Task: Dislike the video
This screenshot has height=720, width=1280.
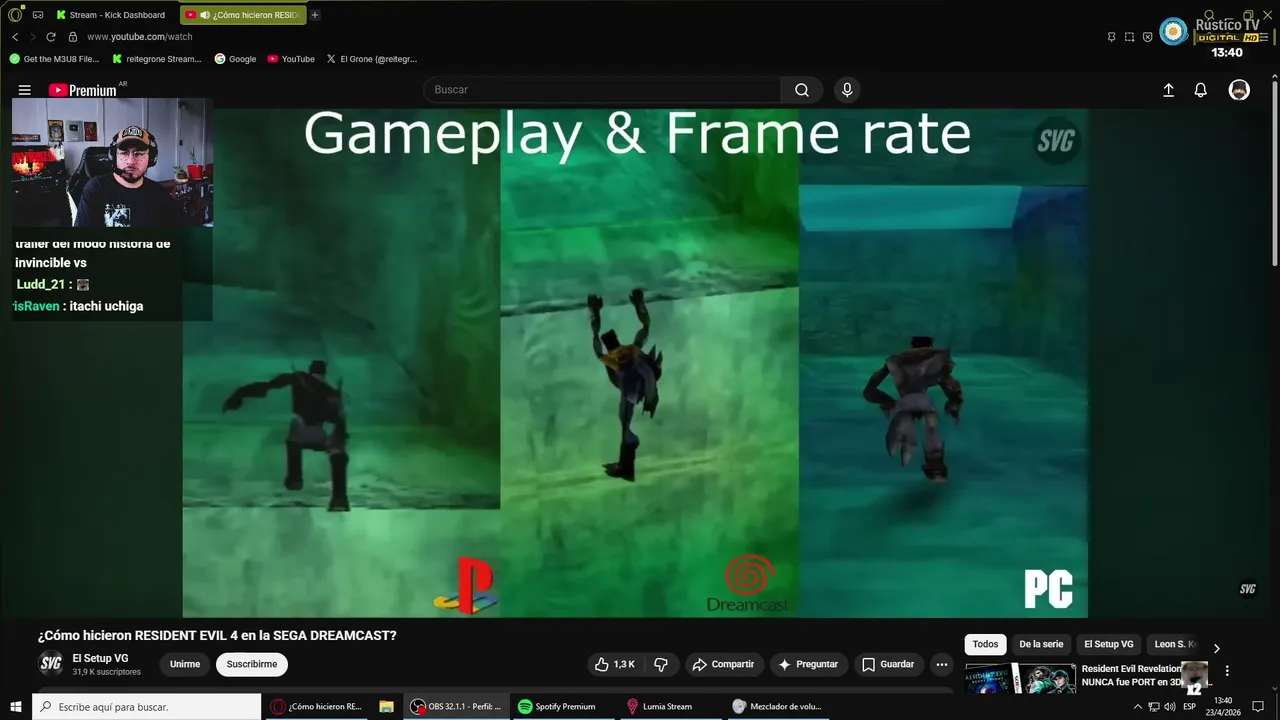Action: 661,664
